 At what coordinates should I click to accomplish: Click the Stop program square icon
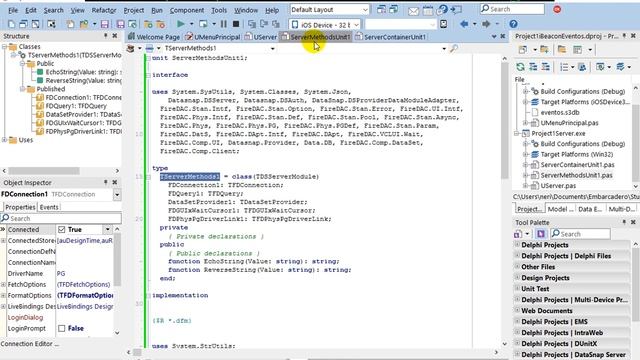236,24
